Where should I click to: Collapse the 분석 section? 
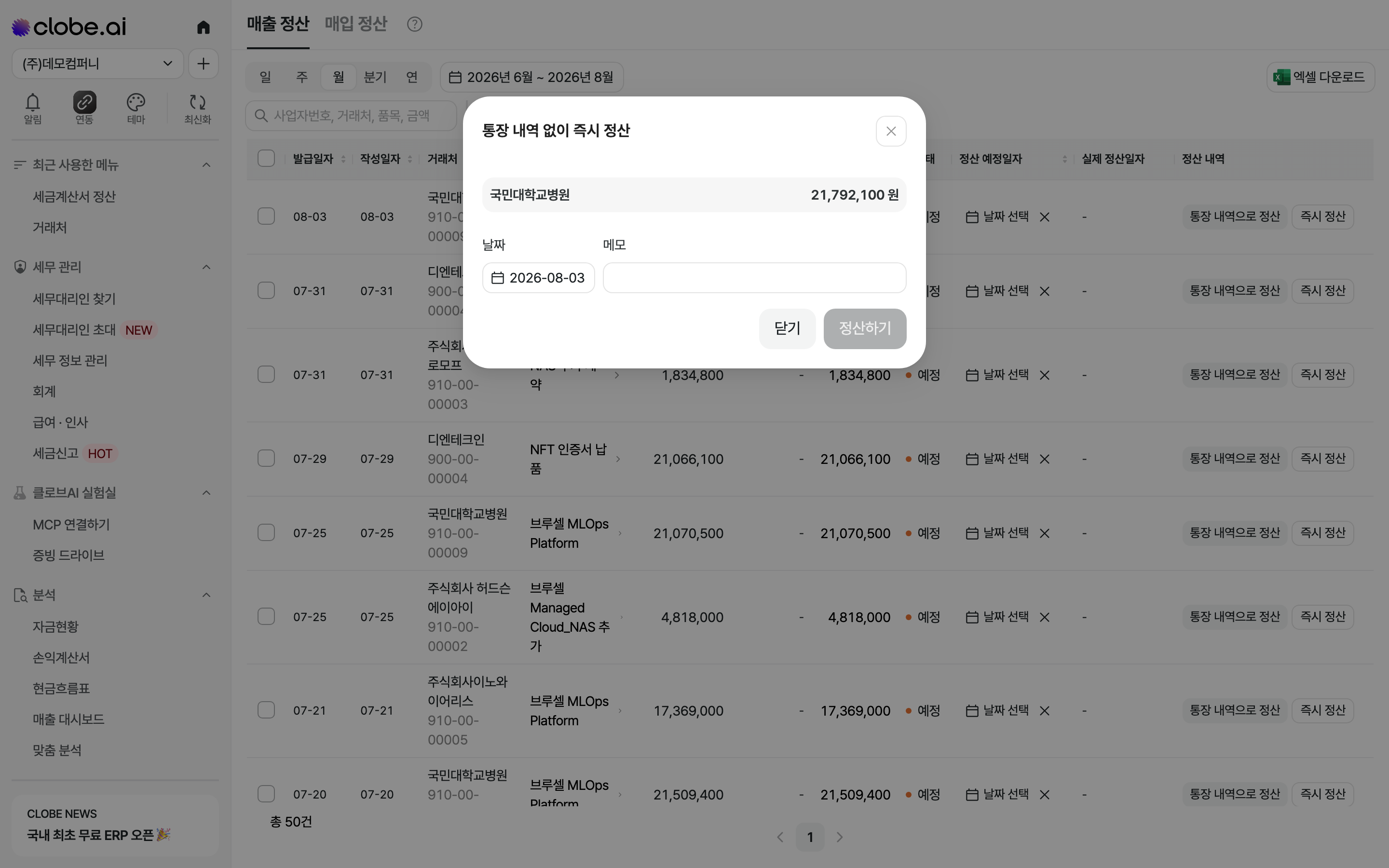(x=206, y=596)
